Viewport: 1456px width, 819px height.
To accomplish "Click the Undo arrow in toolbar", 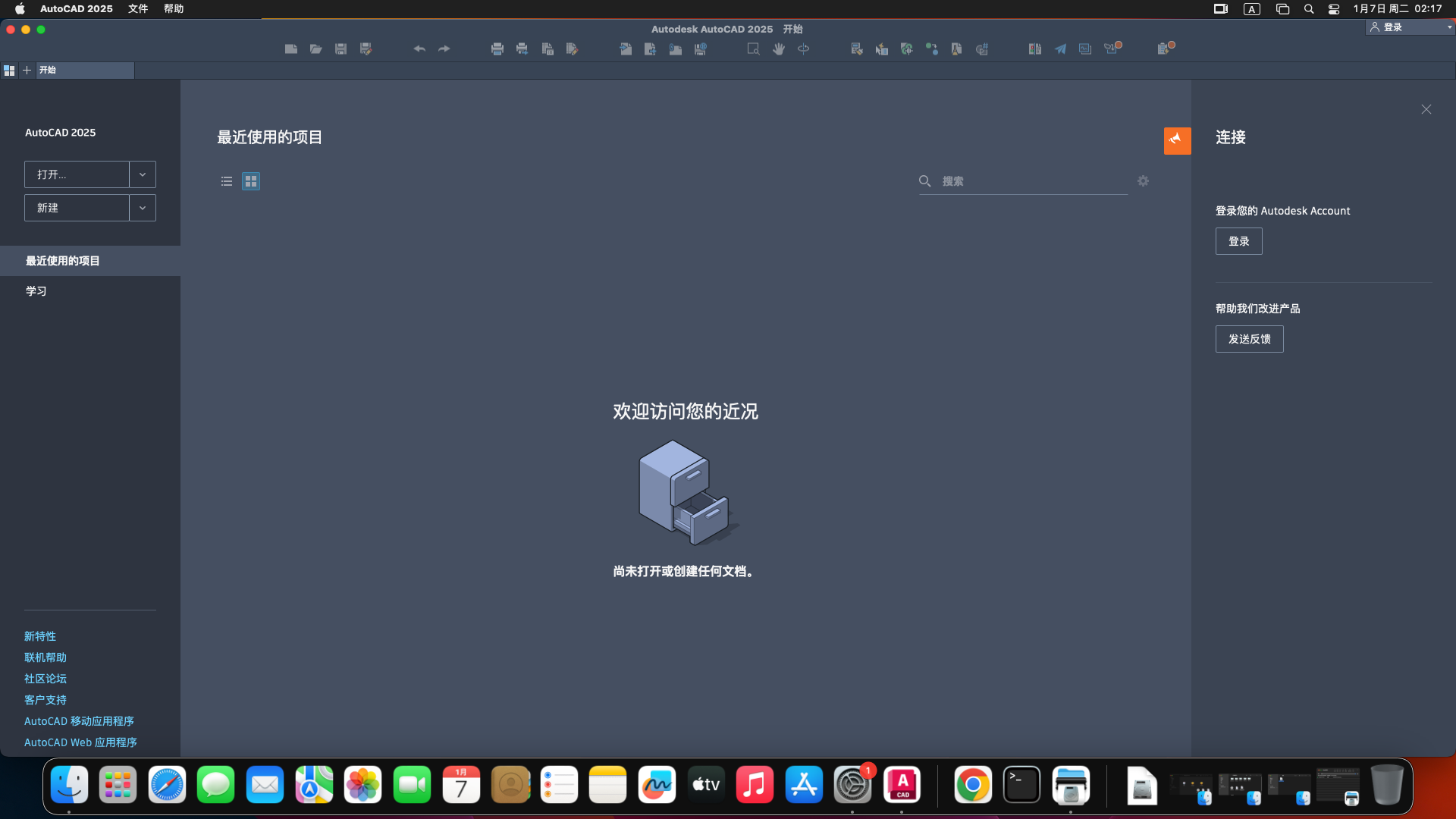I will point(419,49).
